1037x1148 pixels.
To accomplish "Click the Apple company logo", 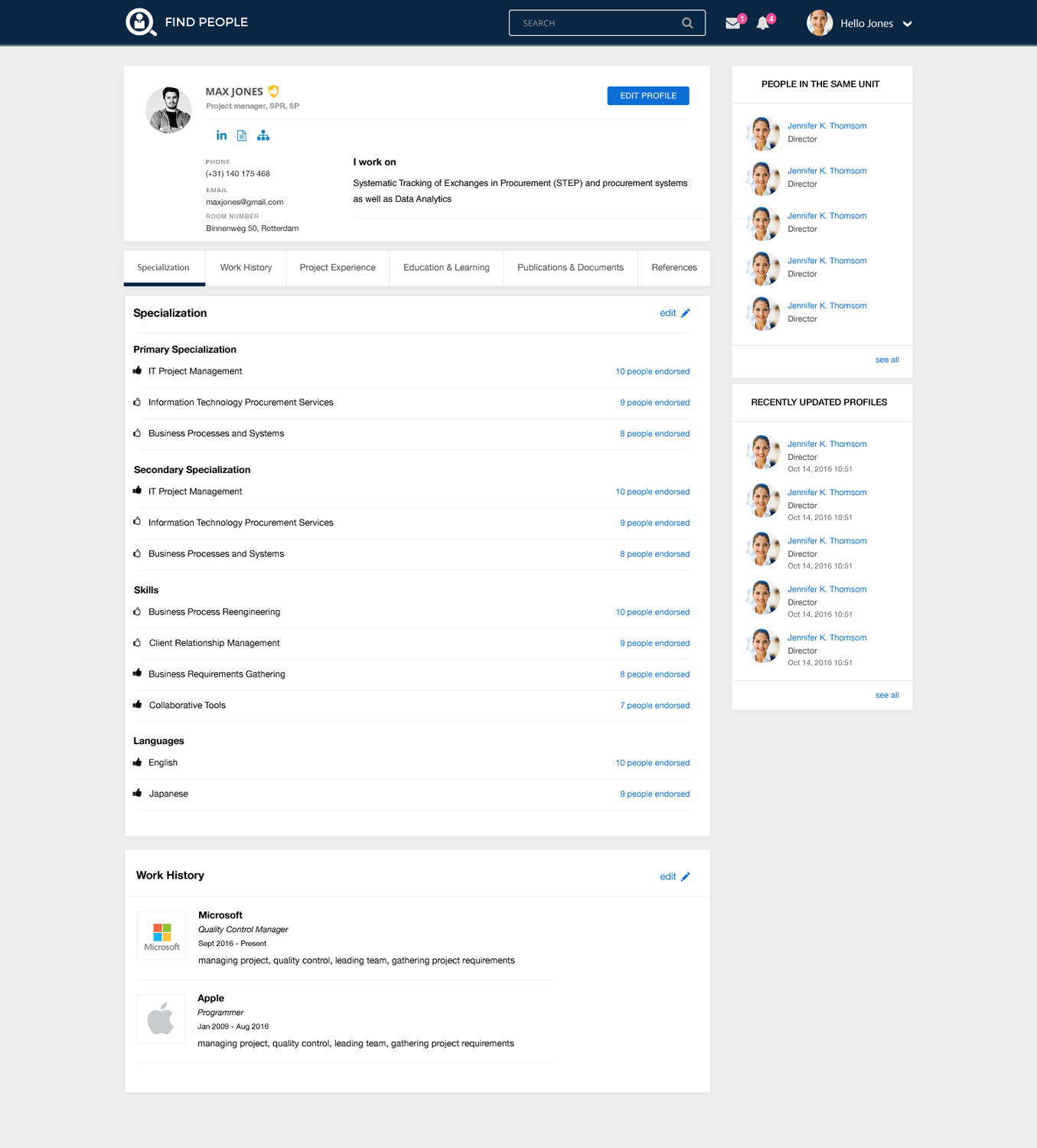I will pyautogui.click(x=161, y=1019).
